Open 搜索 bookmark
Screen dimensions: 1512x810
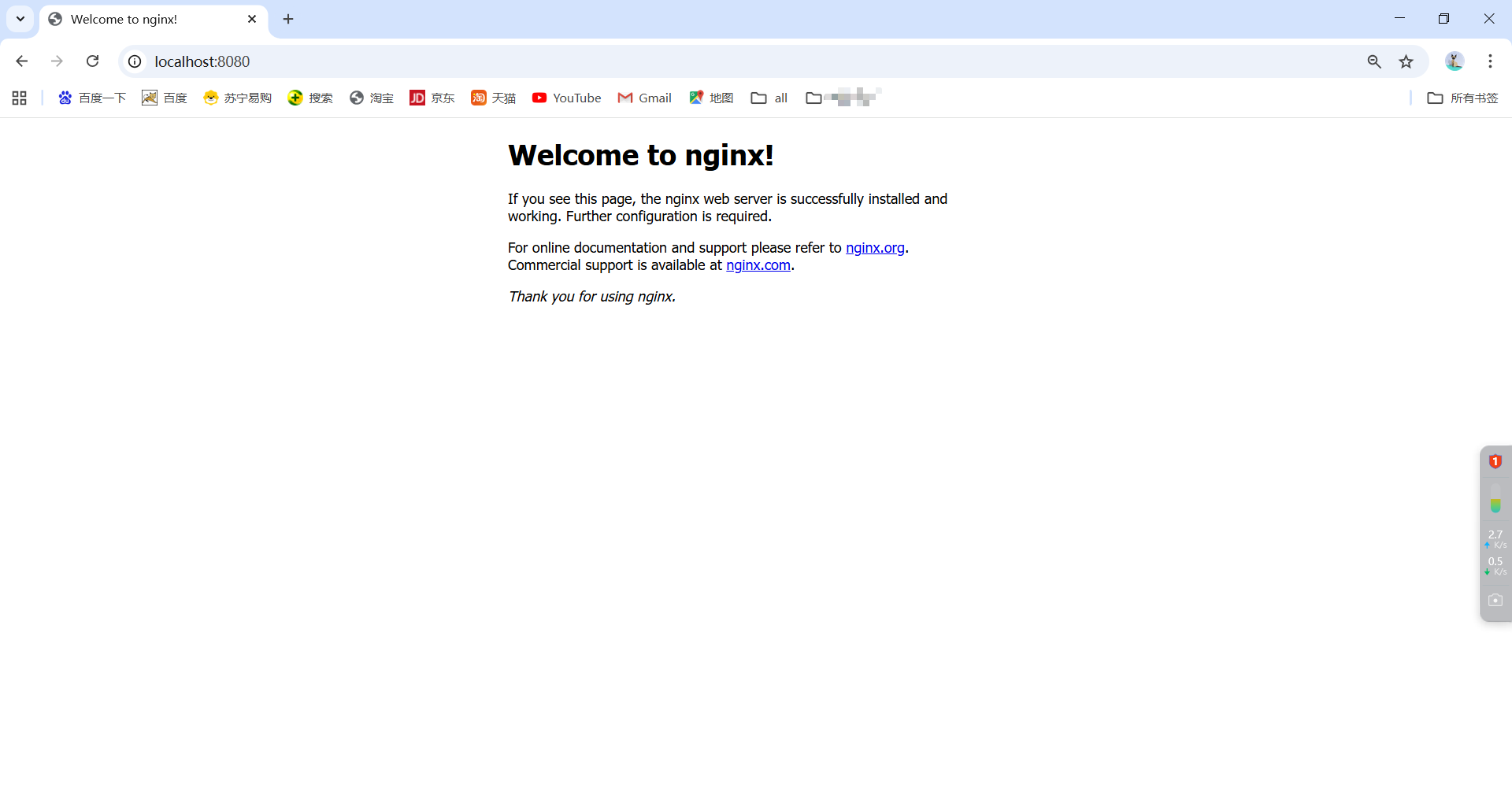click(x=310, y=98)
